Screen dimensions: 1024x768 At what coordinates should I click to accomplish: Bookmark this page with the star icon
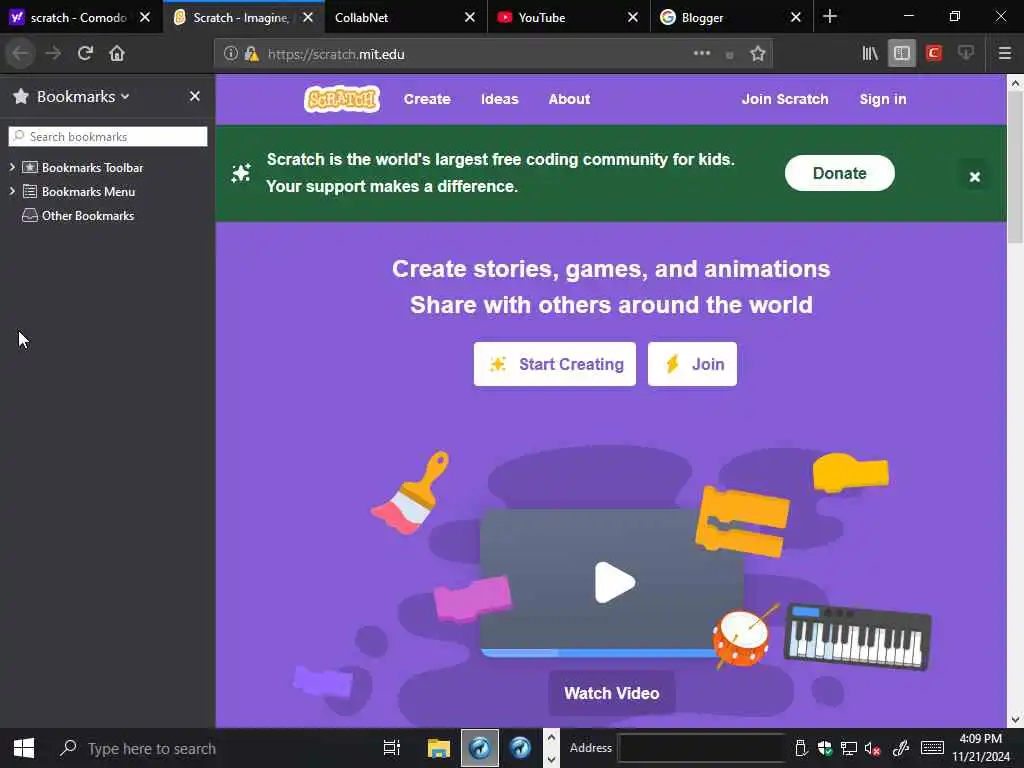coord(758,54)
